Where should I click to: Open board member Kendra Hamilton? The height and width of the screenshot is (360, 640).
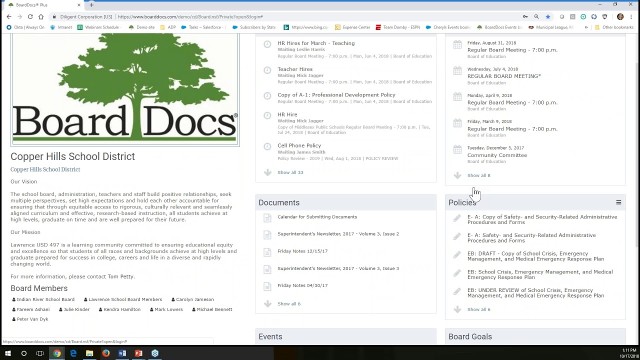coord(120,309)
